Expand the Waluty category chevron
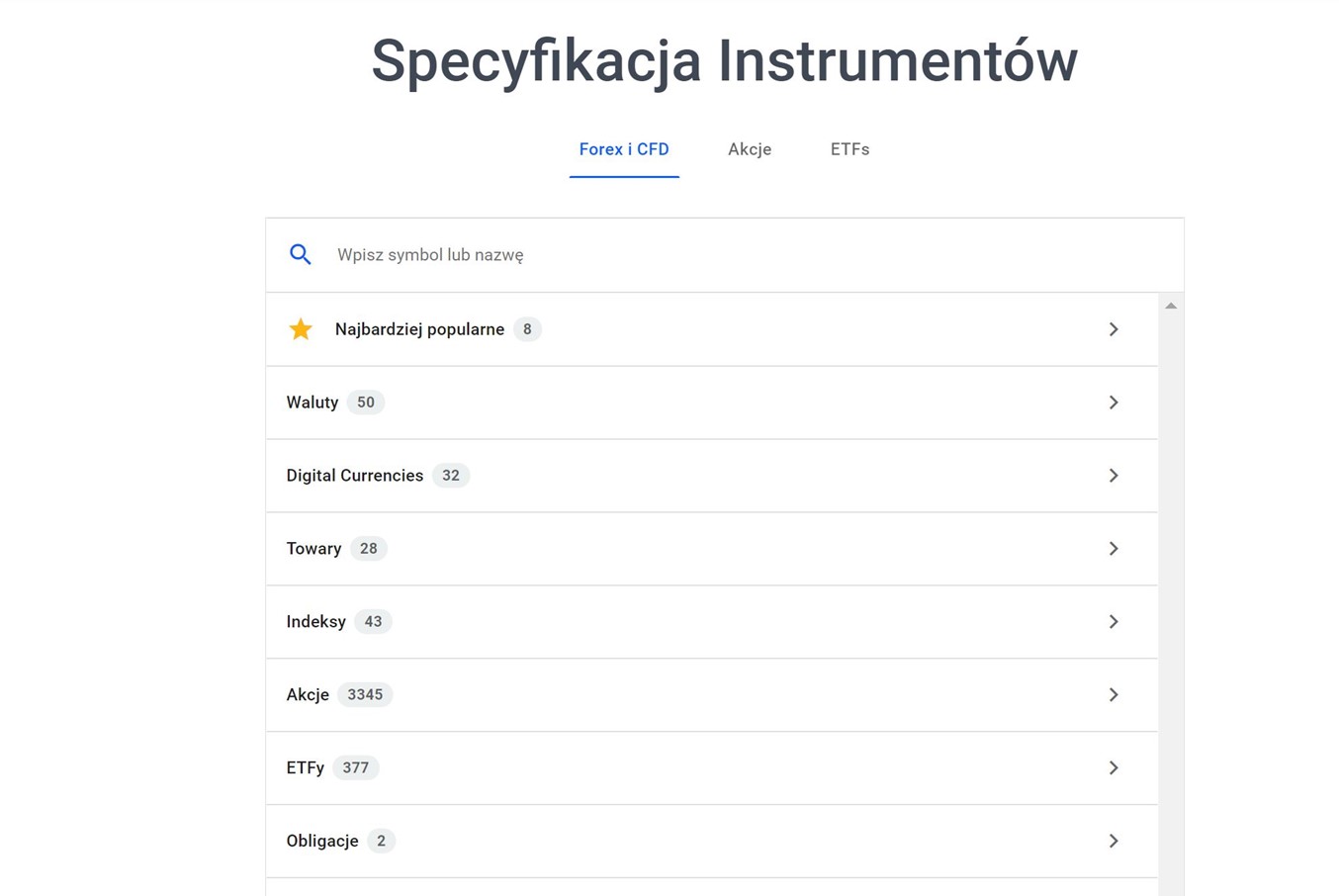Viewport: 1339px width, 896px height. point(1114,403)
